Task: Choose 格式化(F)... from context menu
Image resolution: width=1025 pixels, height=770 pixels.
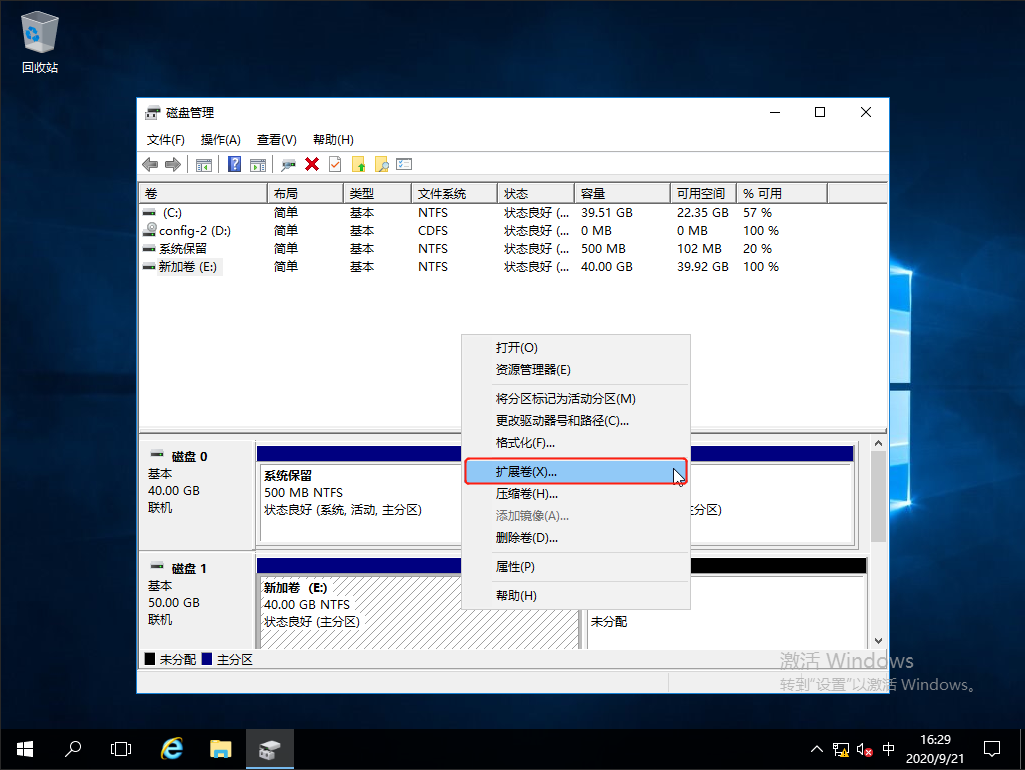Action: click(525, 443)
